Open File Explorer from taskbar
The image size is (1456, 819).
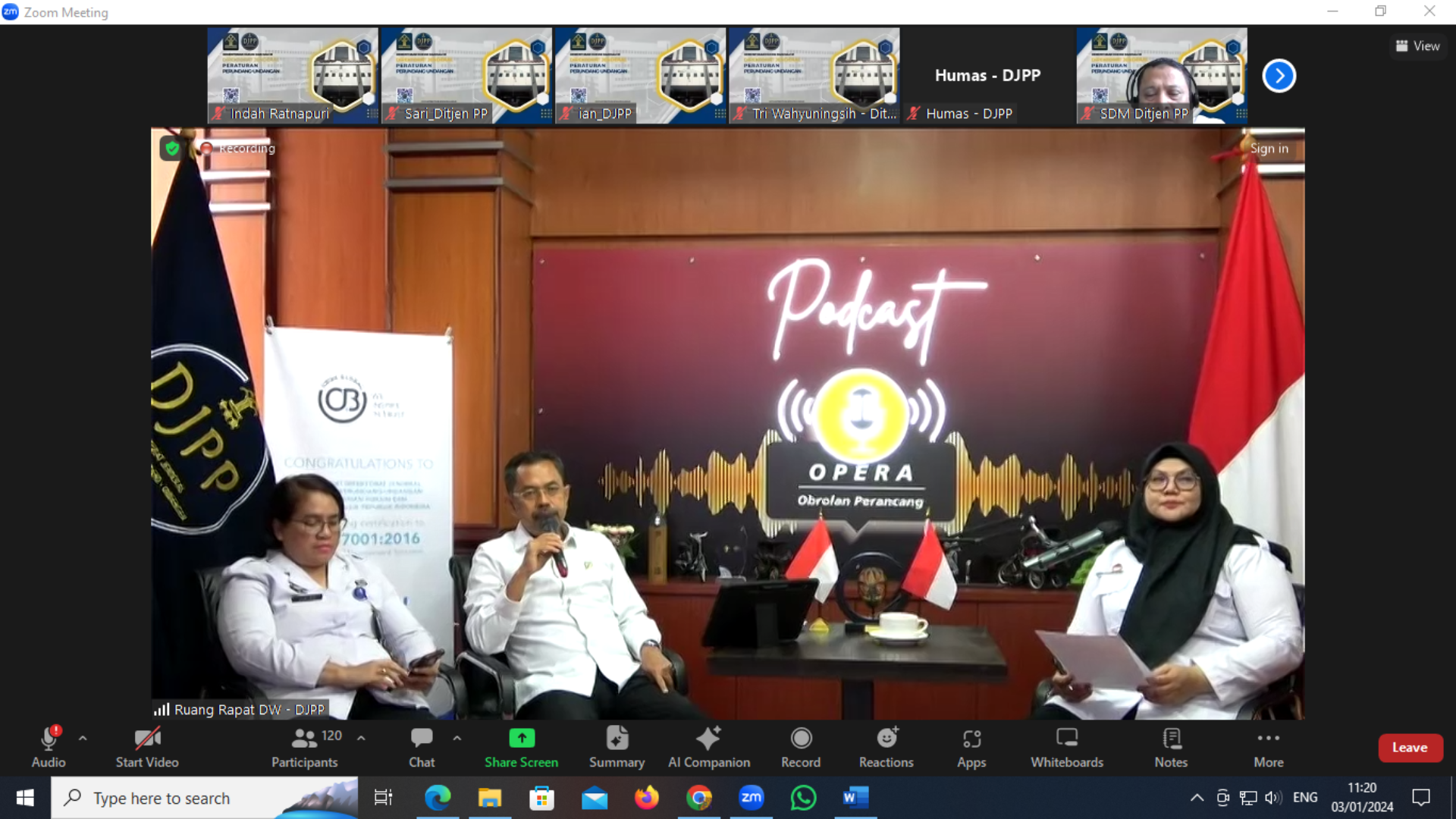coord(490,798)
